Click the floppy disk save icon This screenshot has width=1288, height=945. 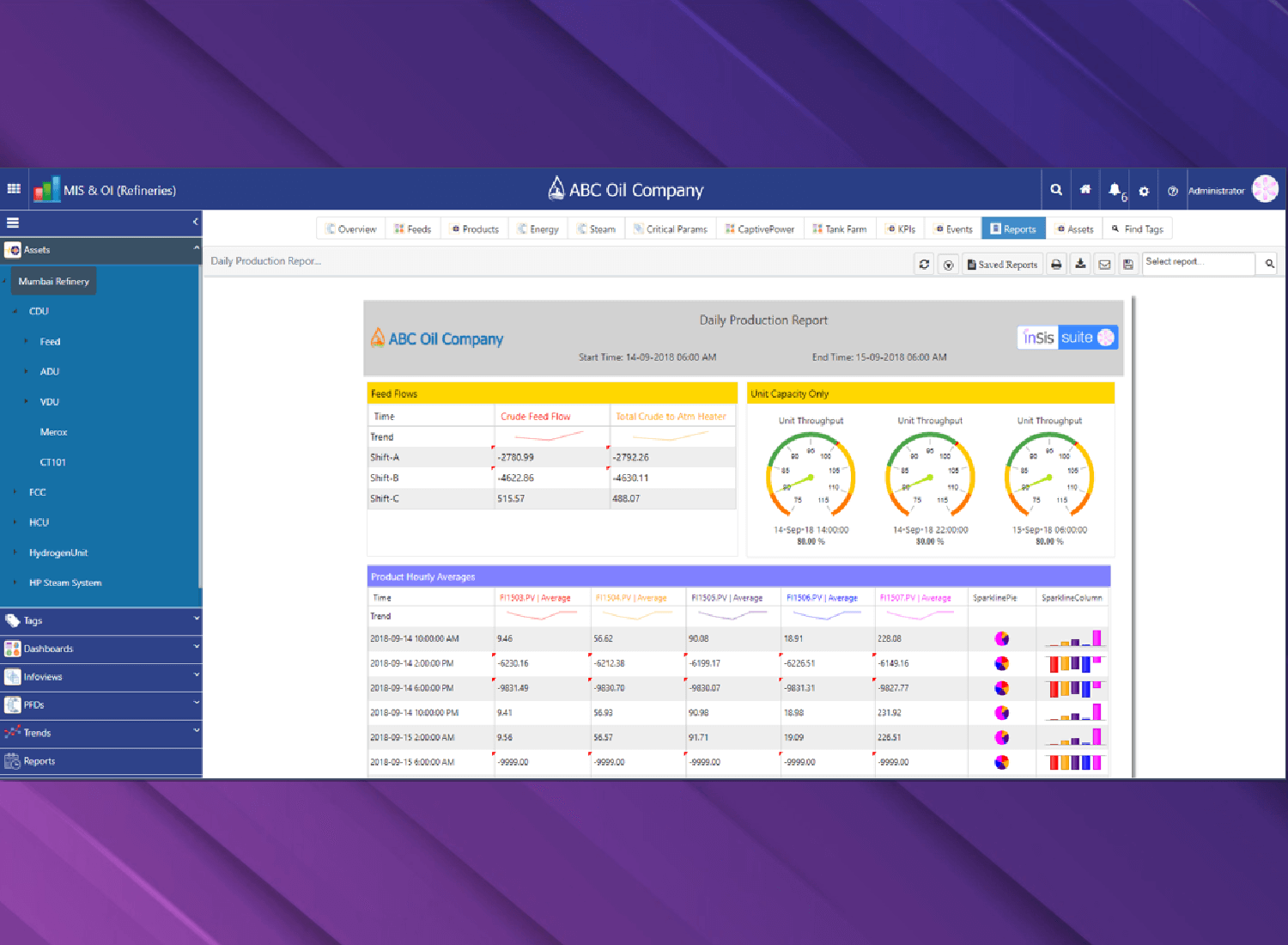[x=1128, y=265]
